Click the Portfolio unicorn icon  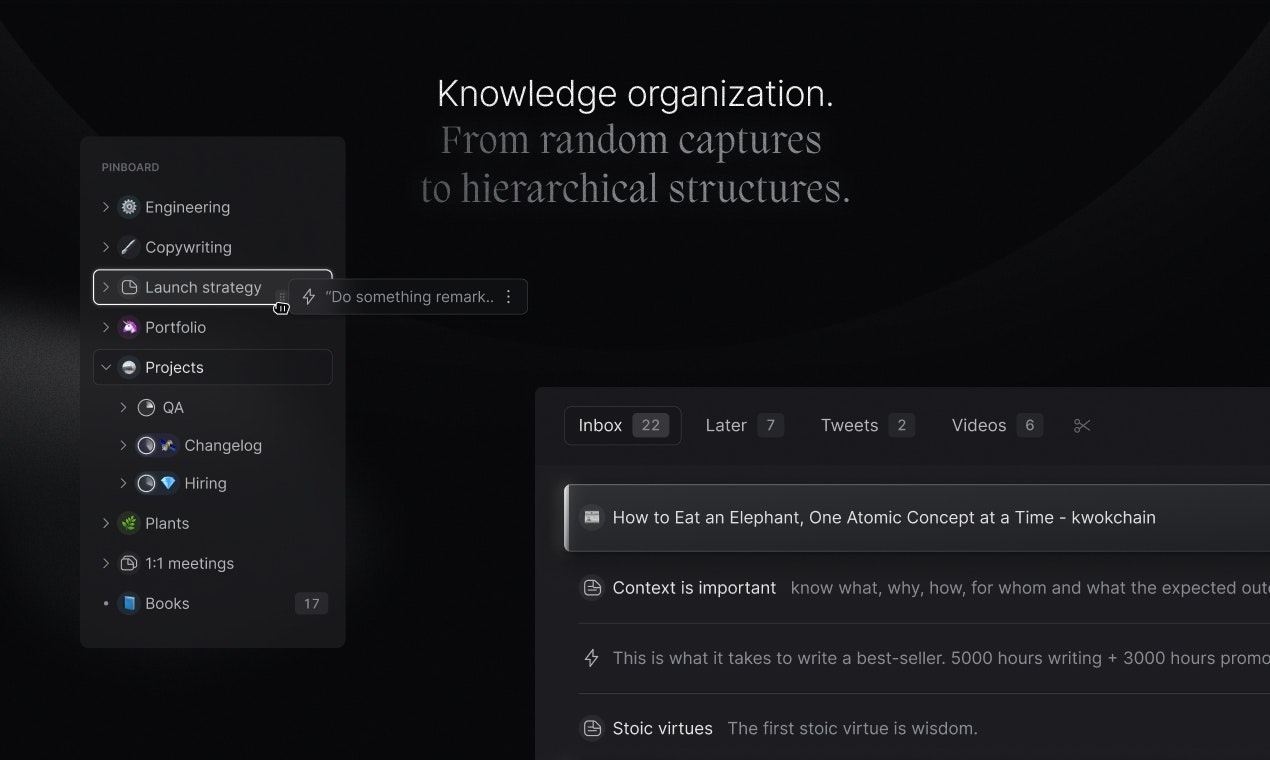128,327
